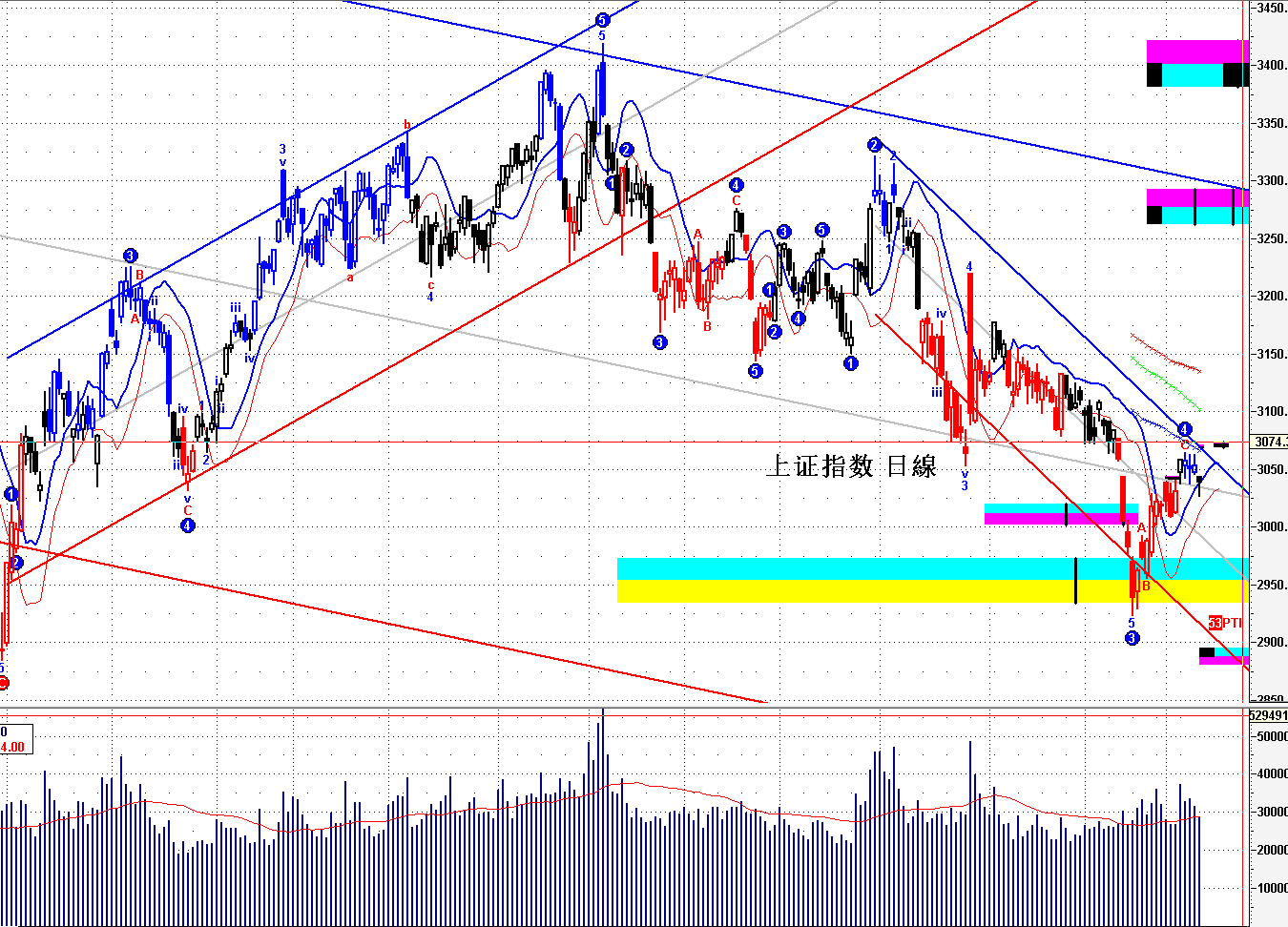Select the 3074.3 current price tag

coord(1269,442)
